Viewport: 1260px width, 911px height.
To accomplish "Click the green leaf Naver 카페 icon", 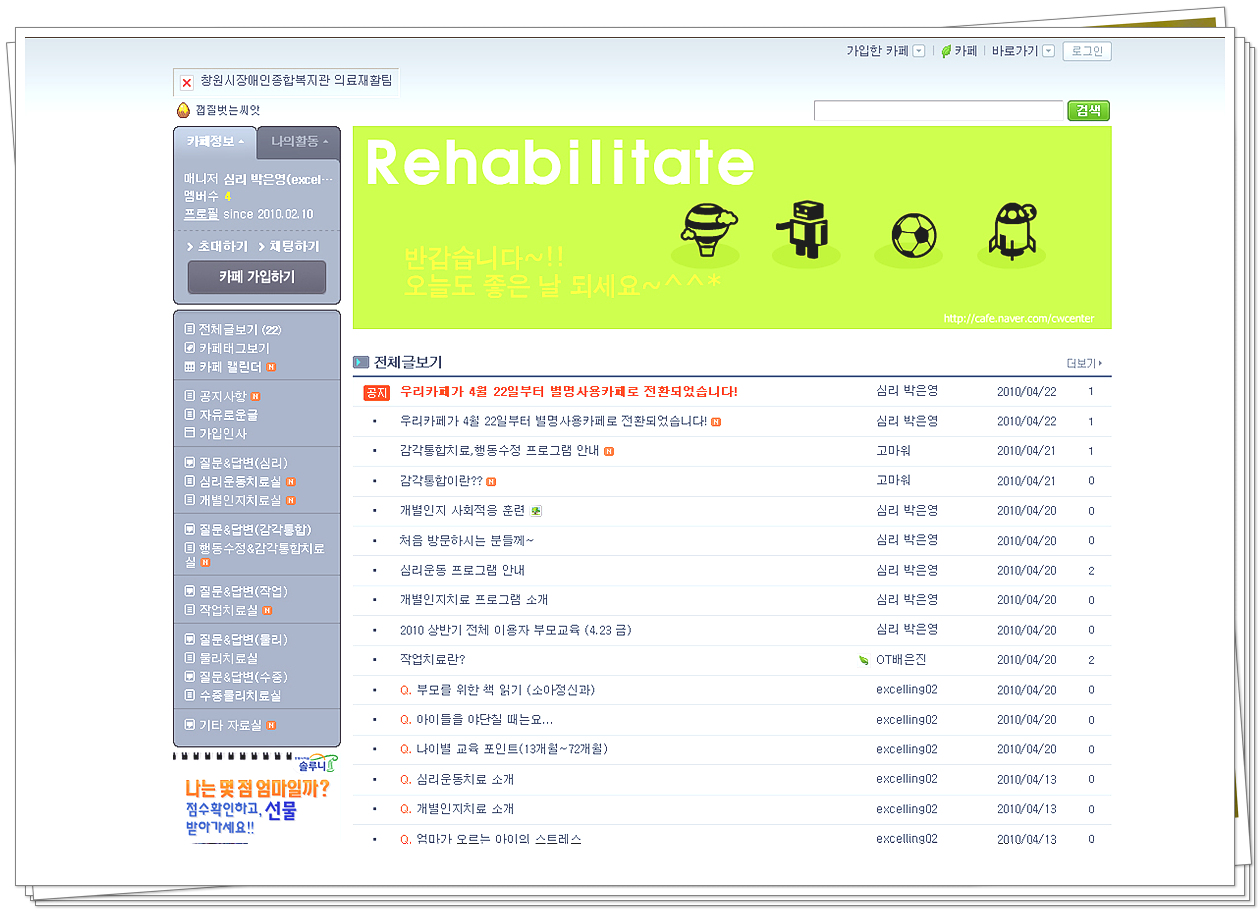I will click(x=946, y=51).
